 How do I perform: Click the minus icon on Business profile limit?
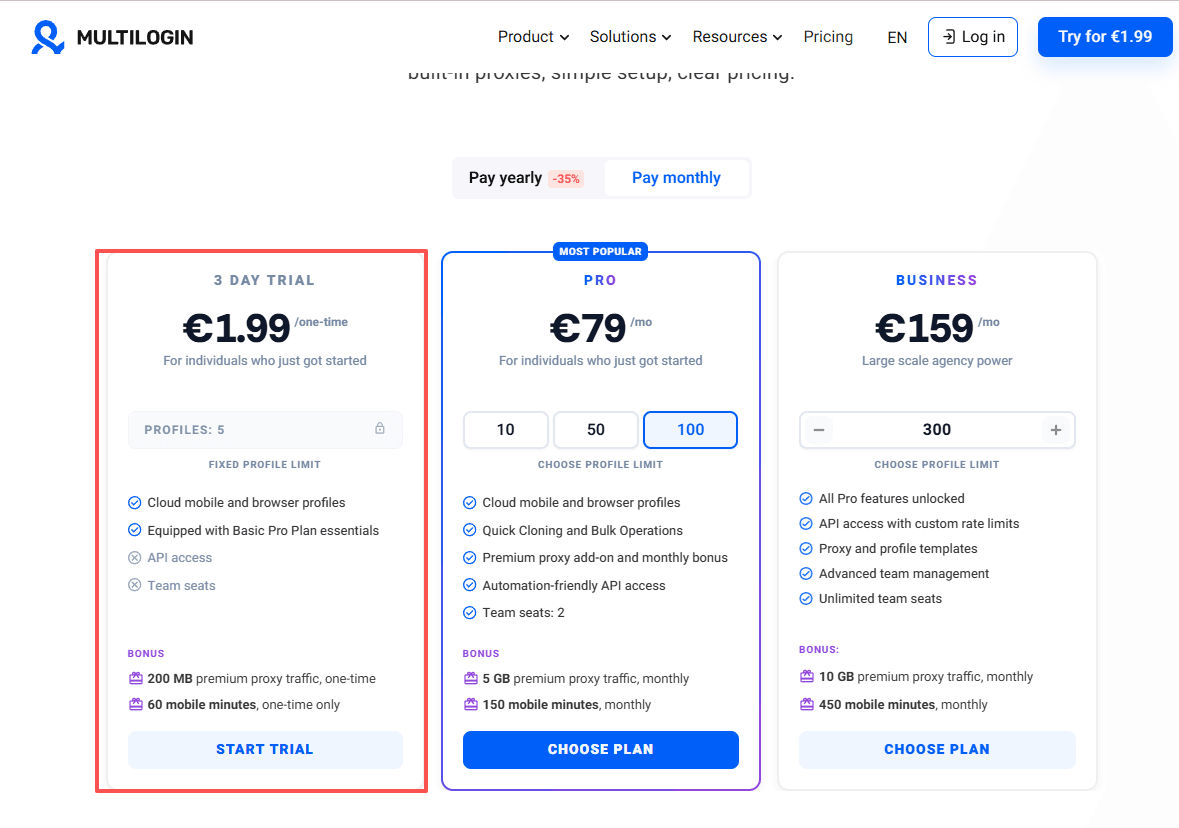point(819,430)
